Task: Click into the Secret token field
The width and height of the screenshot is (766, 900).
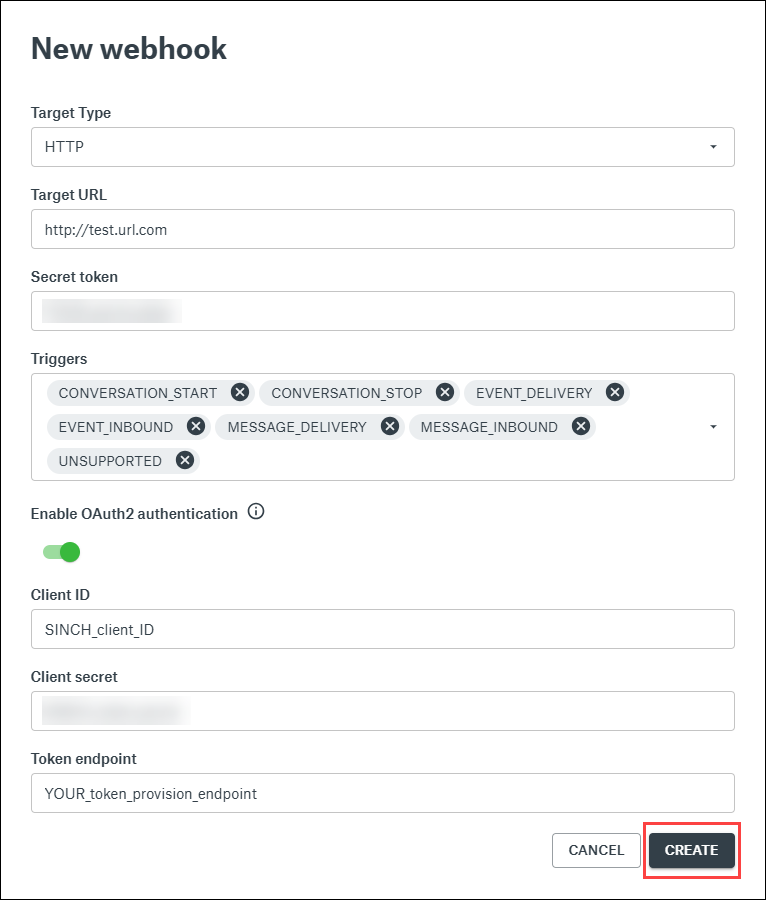Action: pos(383,311)
